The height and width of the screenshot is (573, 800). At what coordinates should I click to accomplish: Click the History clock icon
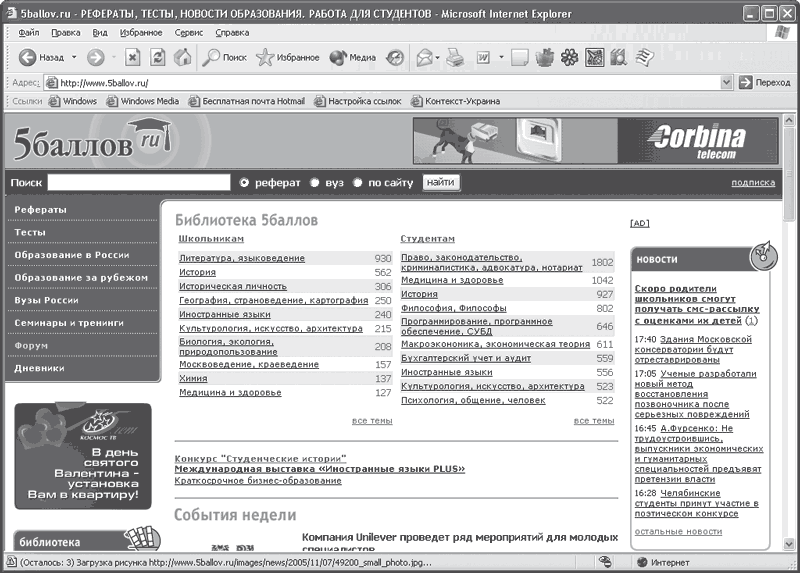point(395,58)
